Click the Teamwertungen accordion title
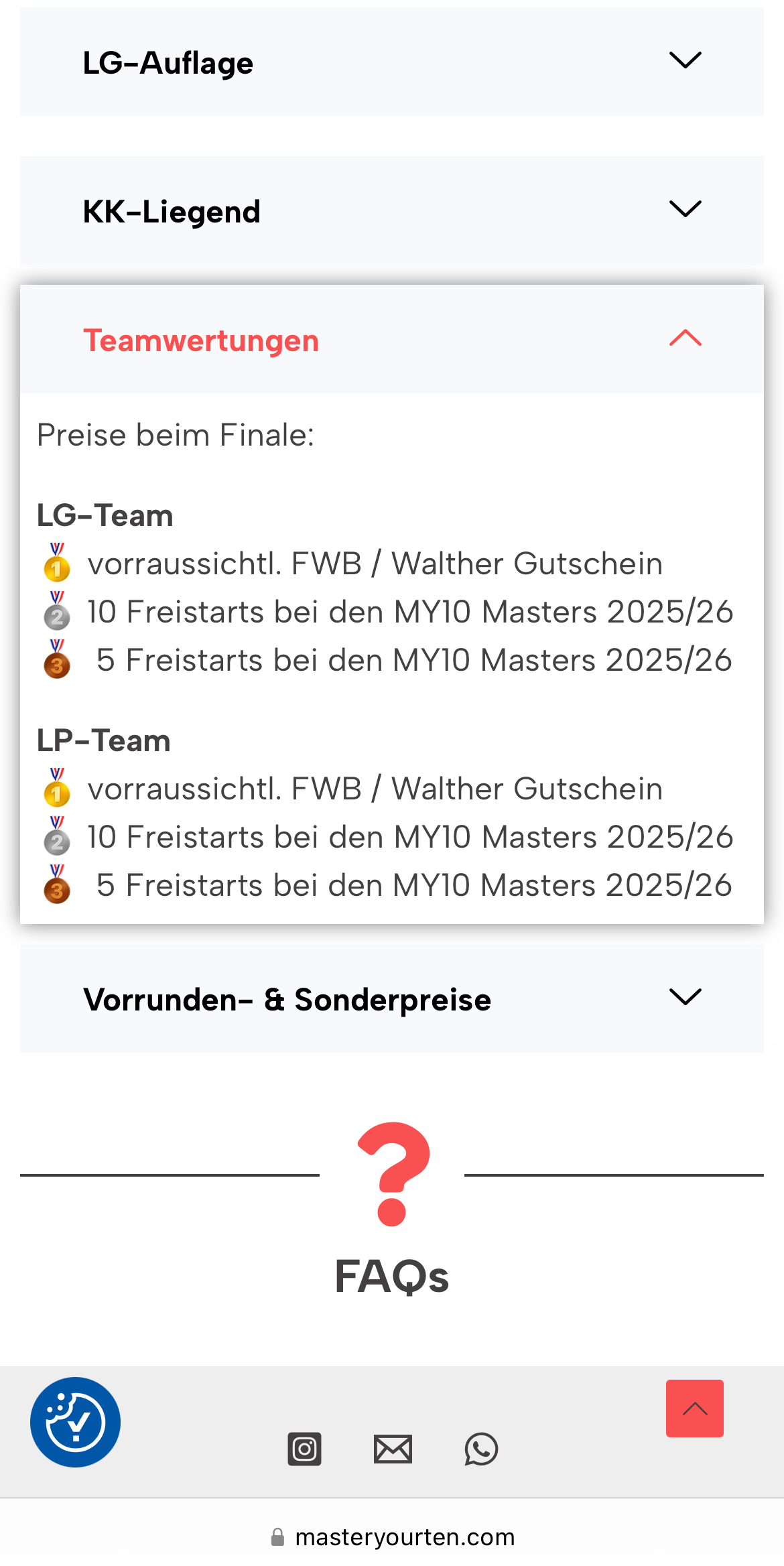Viewport: 784px width, 1566px height. pyautogui.click(x=201, y=340)
